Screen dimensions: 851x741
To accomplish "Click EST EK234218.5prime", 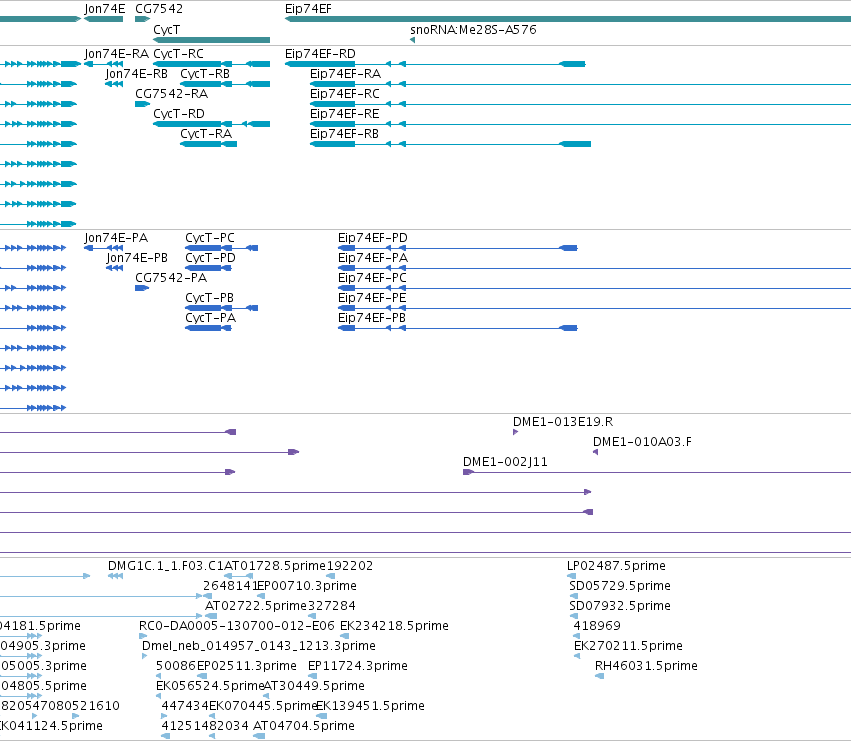I will [x=395, y=626].
